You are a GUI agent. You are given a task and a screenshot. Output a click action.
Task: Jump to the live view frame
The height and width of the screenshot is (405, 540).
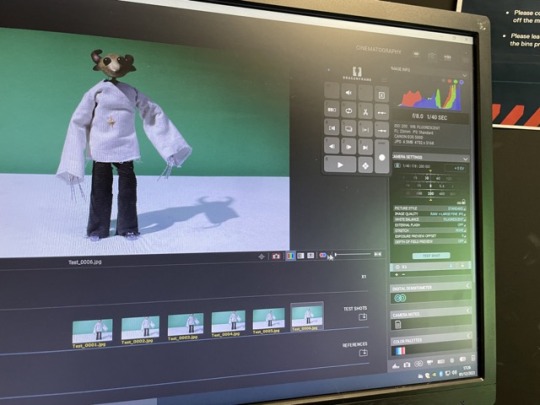click(x=365, y=147)
